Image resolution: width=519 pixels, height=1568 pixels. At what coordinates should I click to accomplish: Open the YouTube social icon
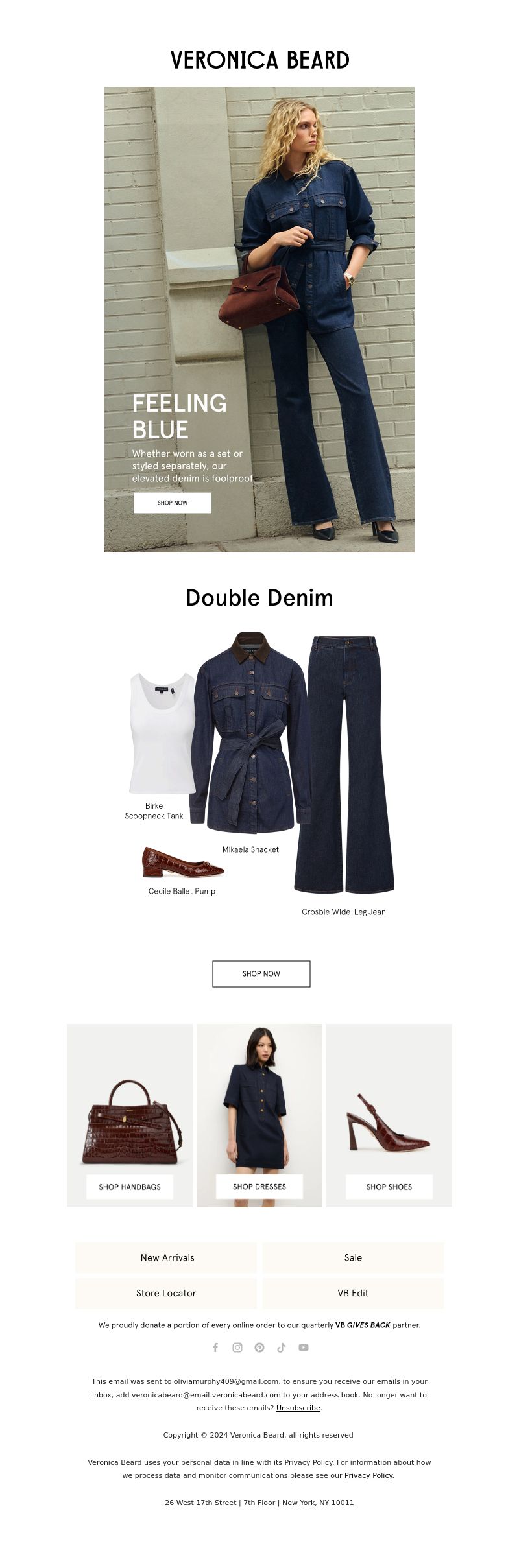(x=304, y=1348)
